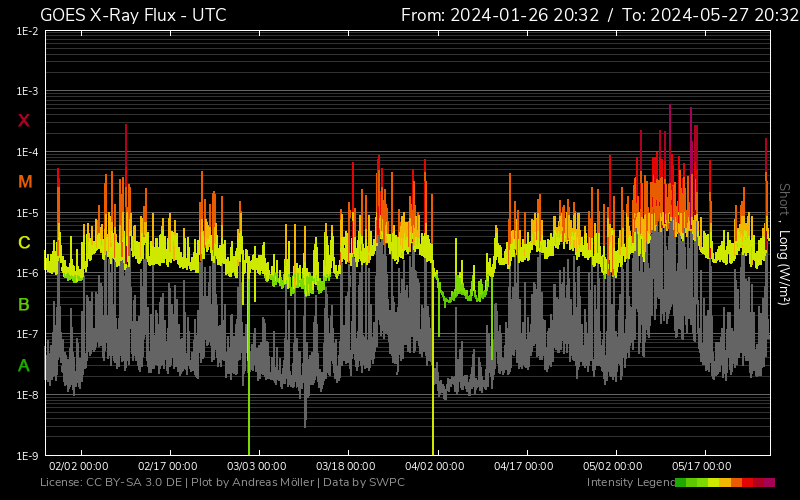
Task: Select the yellow C flare class label
Action: pyautogui.click(x=24, y=243)
